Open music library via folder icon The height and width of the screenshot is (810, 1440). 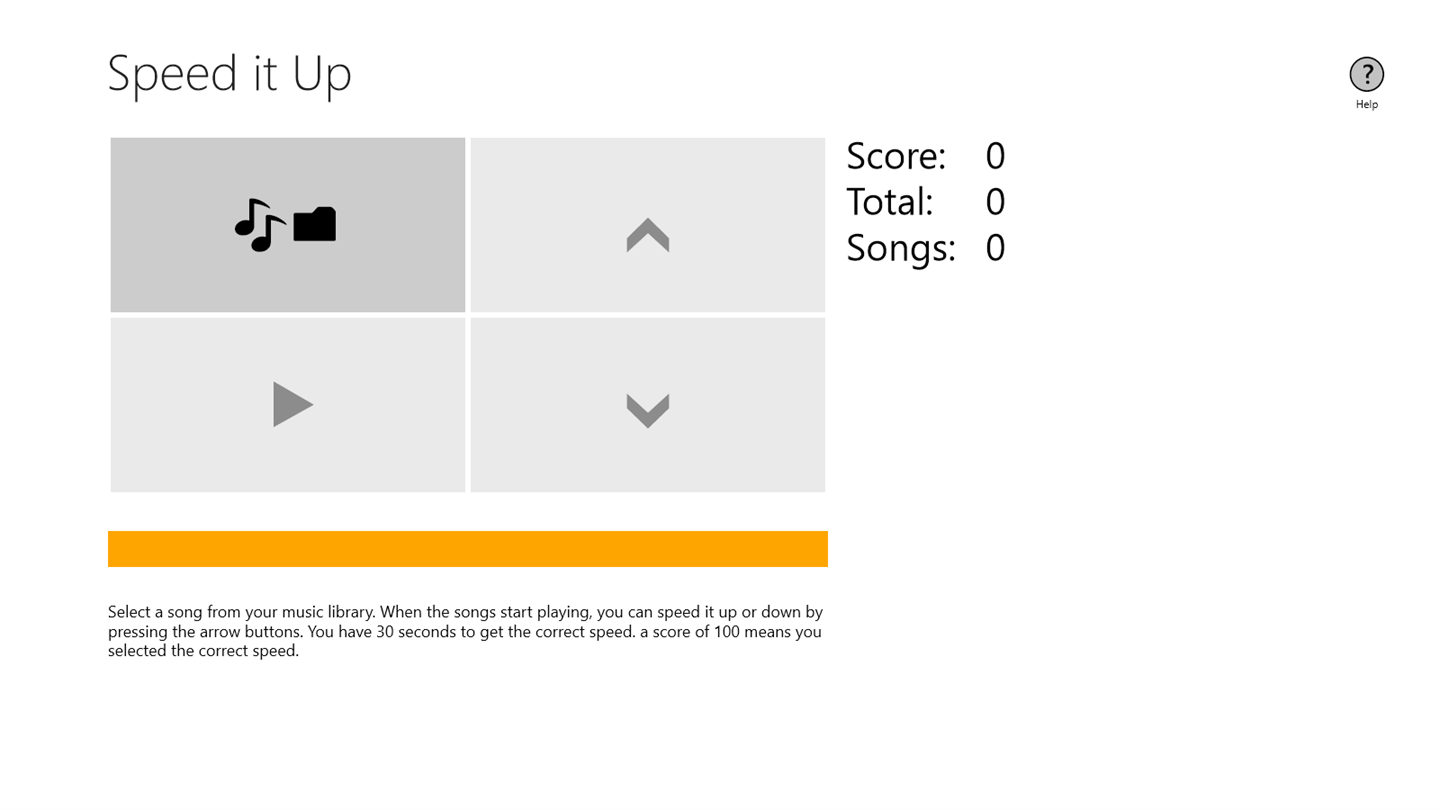[x=315, y=225]
